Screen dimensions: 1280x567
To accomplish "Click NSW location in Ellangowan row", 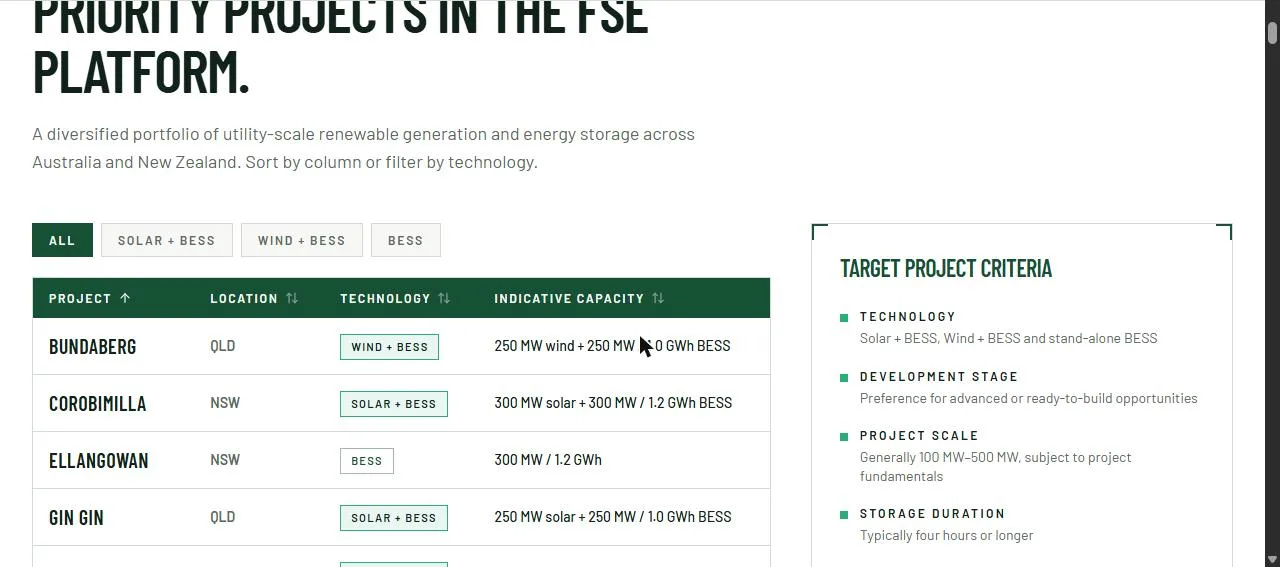I will [x=225, y=460].
